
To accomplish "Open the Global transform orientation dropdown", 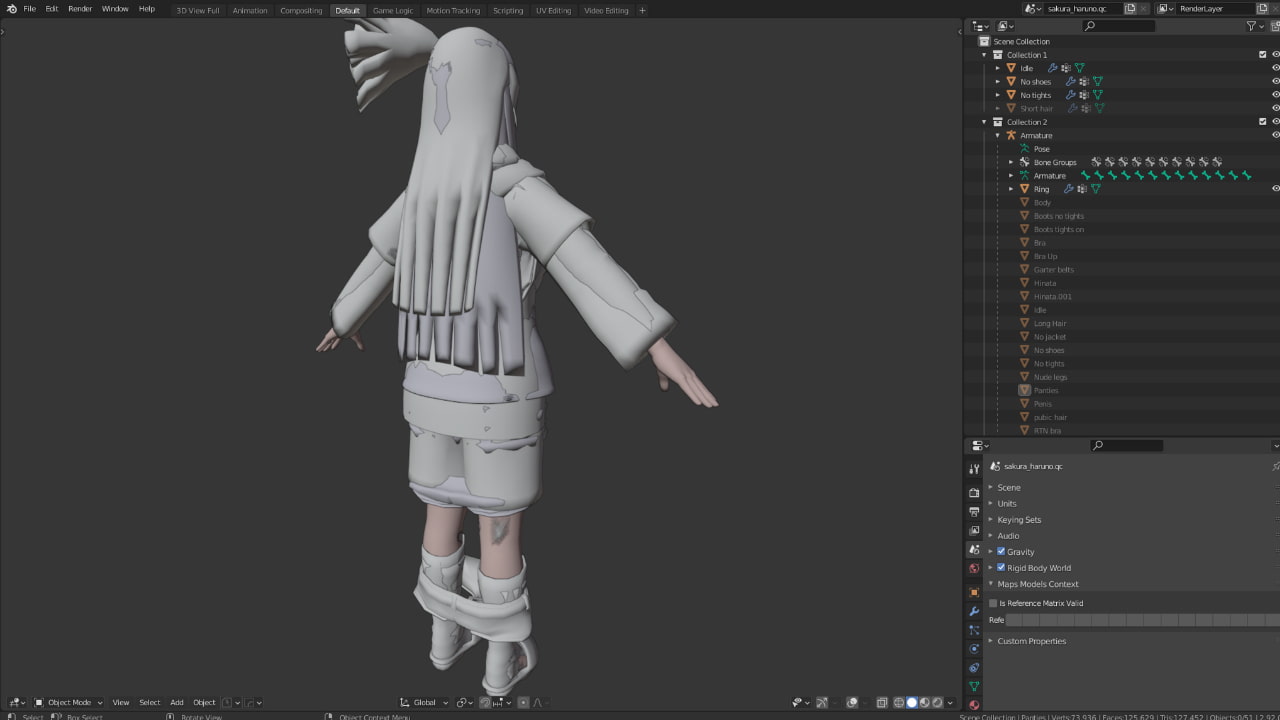I will pyautogui.click(x=425, y=702).
